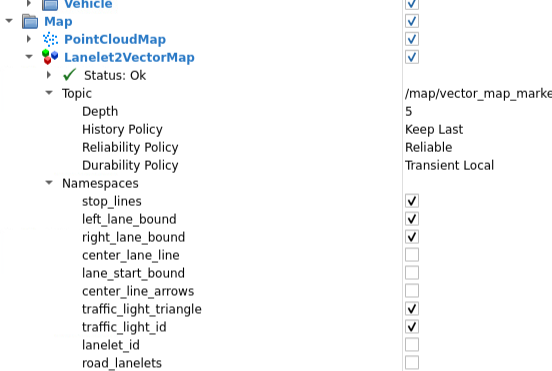This screenshot has width=552, height=371.
Task: Select the Vehicle display label
Action: click(88, 5)
